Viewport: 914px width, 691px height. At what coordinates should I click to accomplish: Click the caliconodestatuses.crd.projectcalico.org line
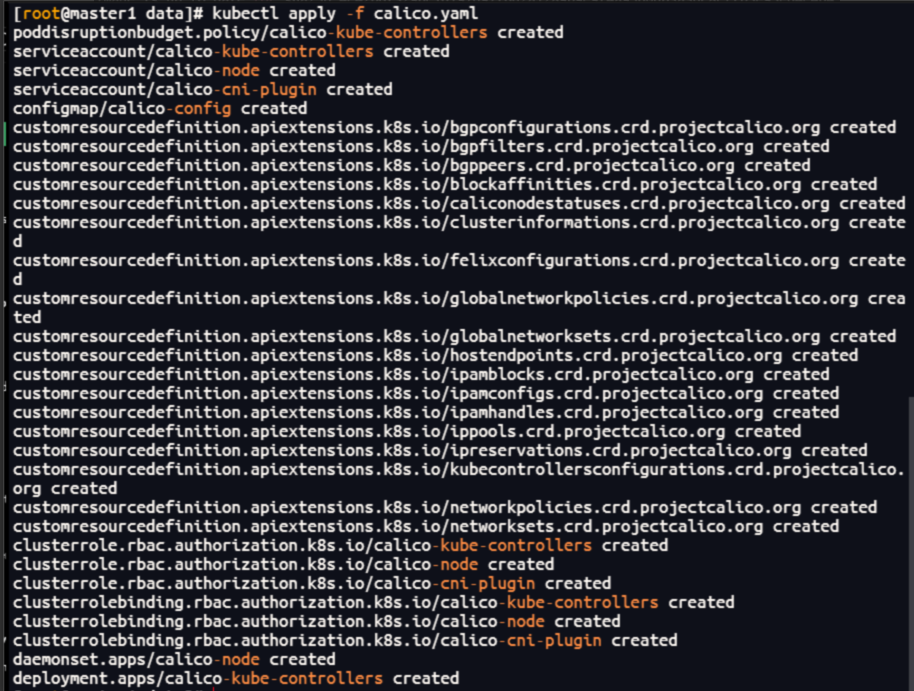(459, 204)
